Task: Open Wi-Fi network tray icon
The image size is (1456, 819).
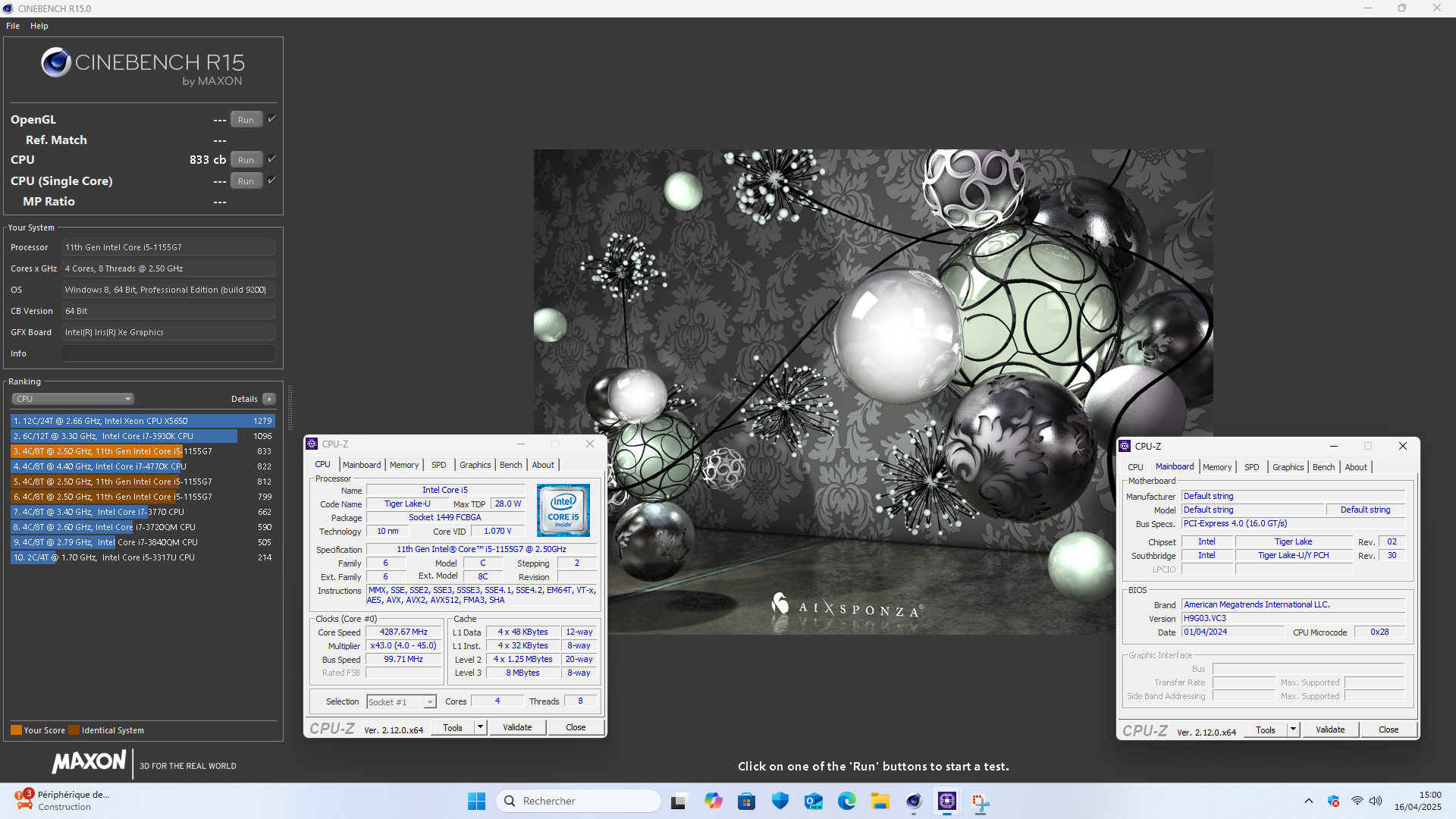Action: [x=1357, y=801]
